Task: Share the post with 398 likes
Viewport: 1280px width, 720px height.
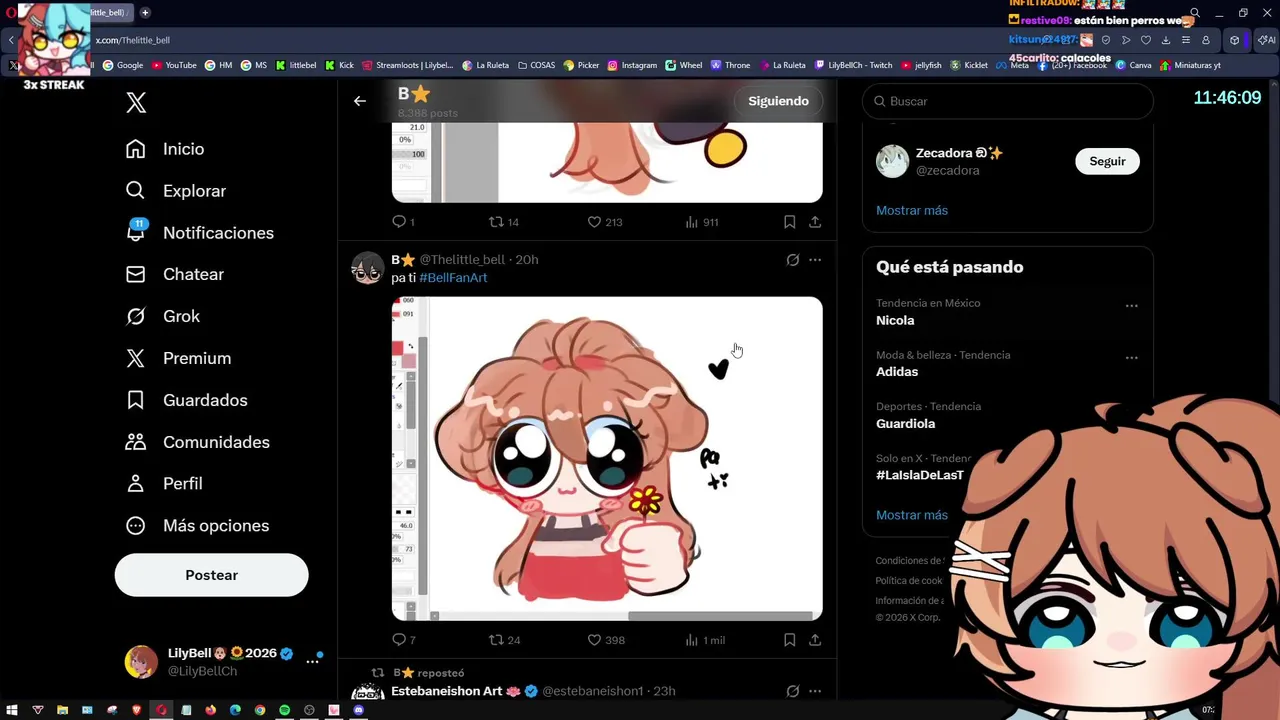Action: [815, 640]
